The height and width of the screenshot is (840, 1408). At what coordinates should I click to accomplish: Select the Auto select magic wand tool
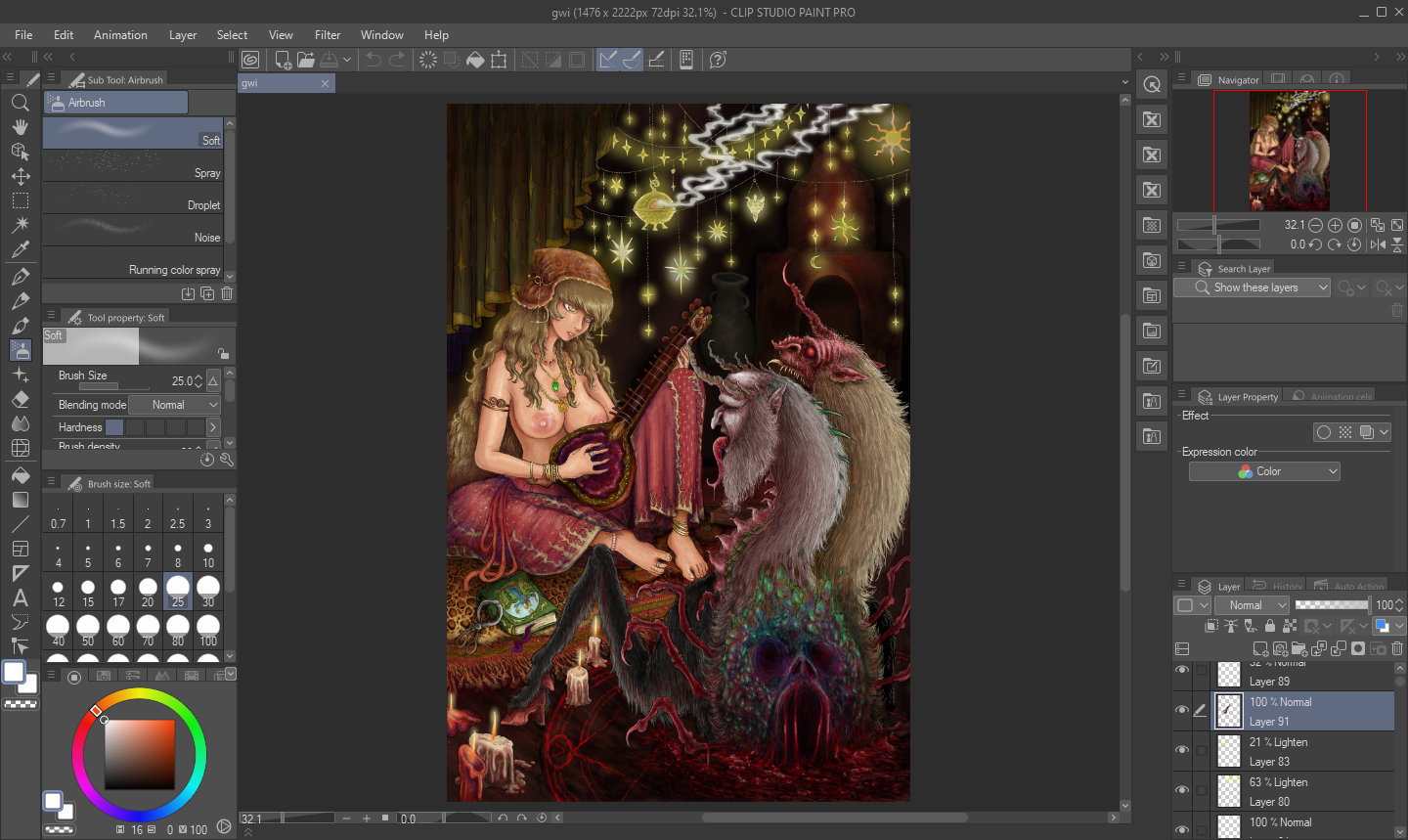click(20, 225)
